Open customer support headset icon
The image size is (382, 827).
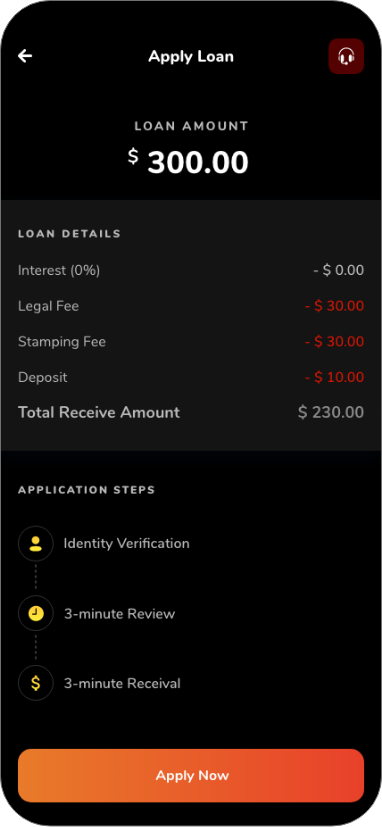(x=346, y=56)
